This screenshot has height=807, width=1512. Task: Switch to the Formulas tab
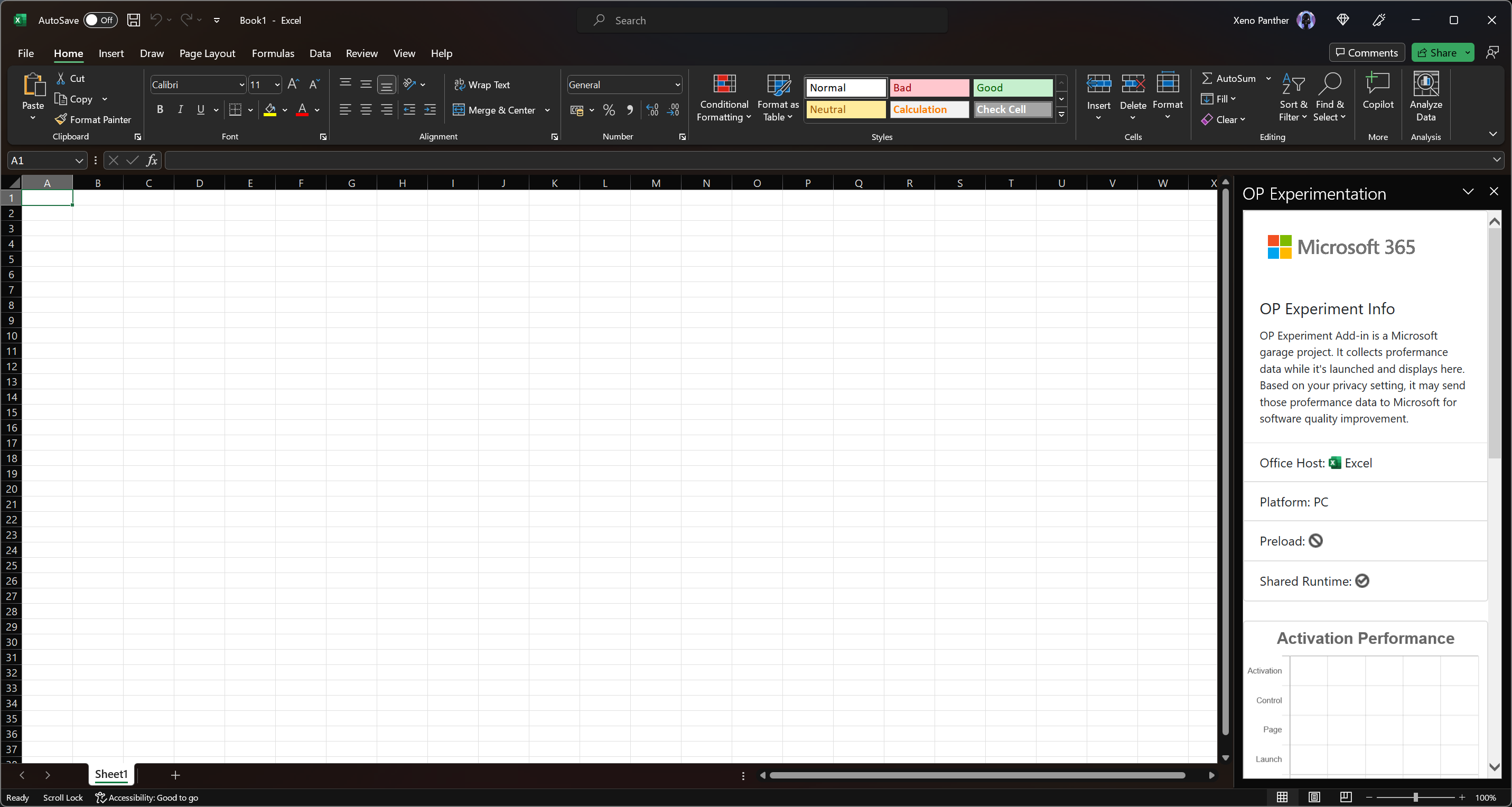coord(273,53)
